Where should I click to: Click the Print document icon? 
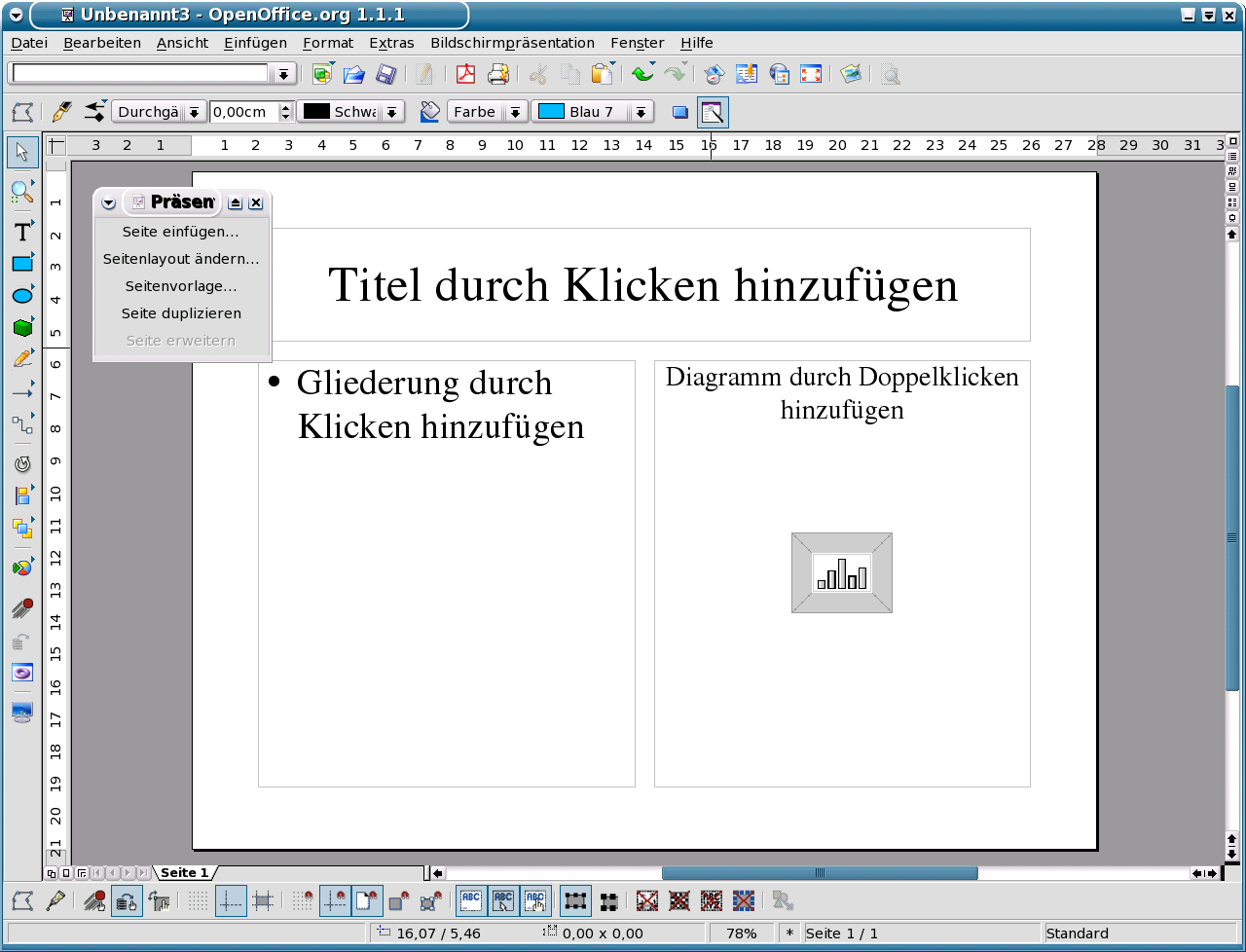pyautogui.click(x=498, y=74)
